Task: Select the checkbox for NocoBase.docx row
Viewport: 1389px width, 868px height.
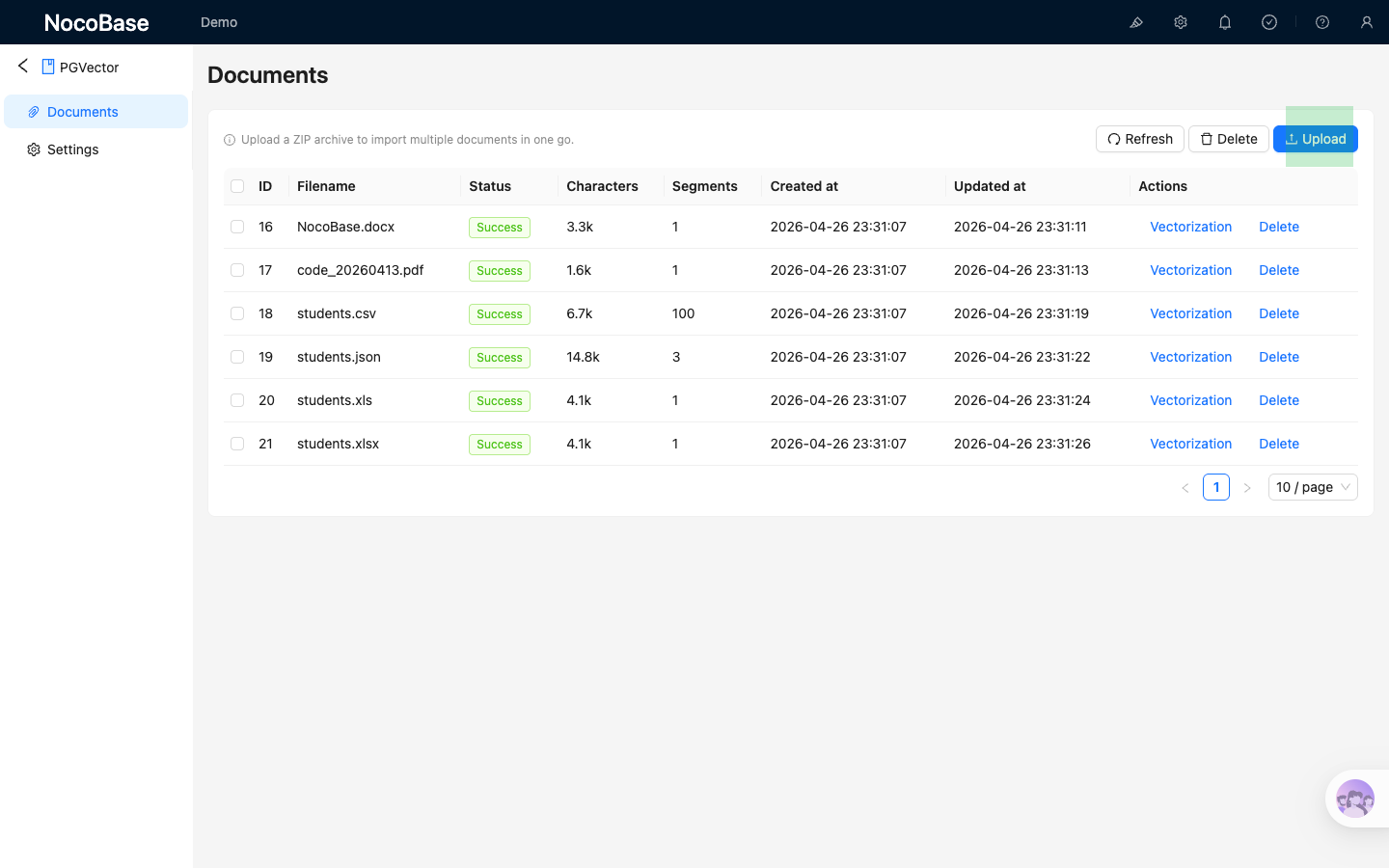Action: click(237, 227)
